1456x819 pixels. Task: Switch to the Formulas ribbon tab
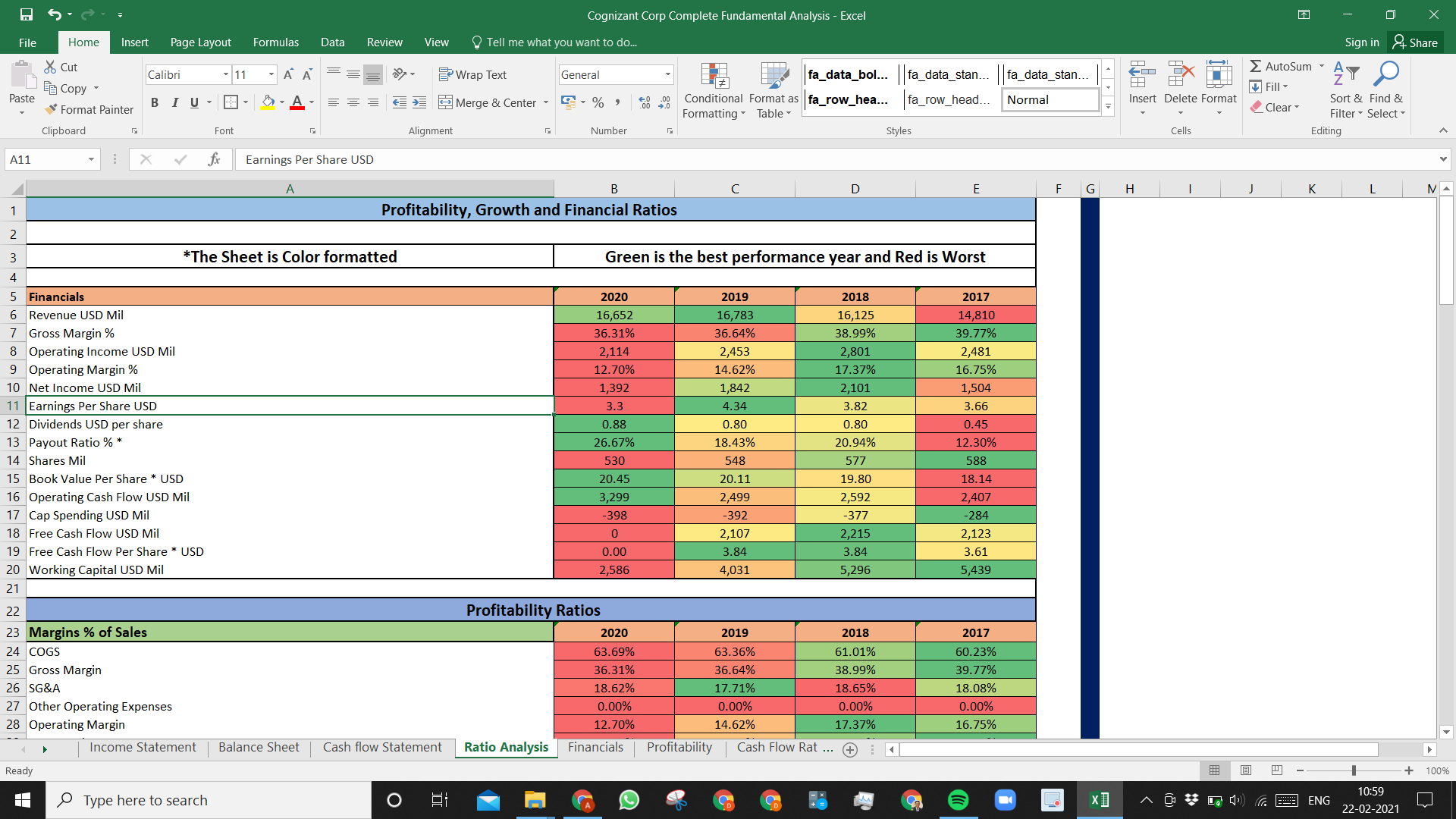click(275, 42)
